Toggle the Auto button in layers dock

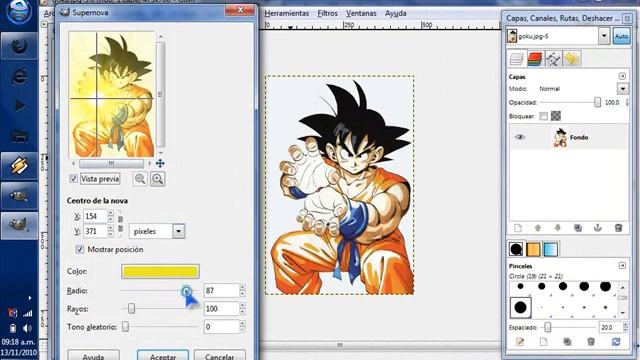[x=621, y=36]
